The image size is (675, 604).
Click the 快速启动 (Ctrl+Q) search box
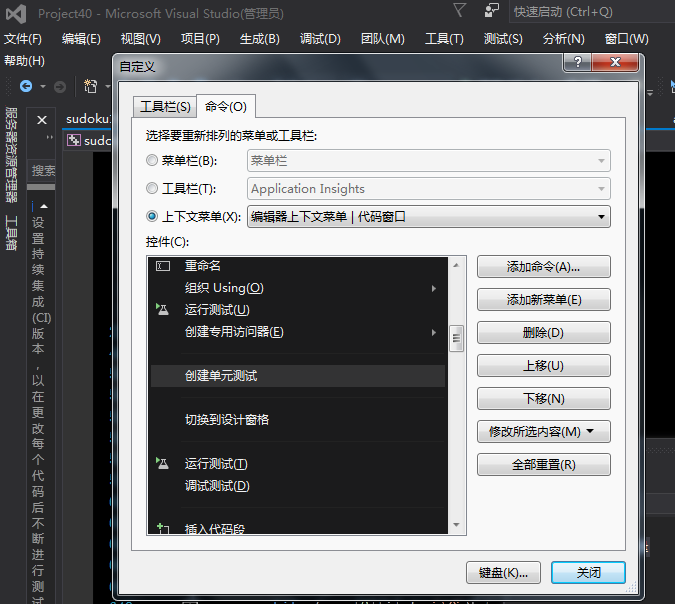591,12
